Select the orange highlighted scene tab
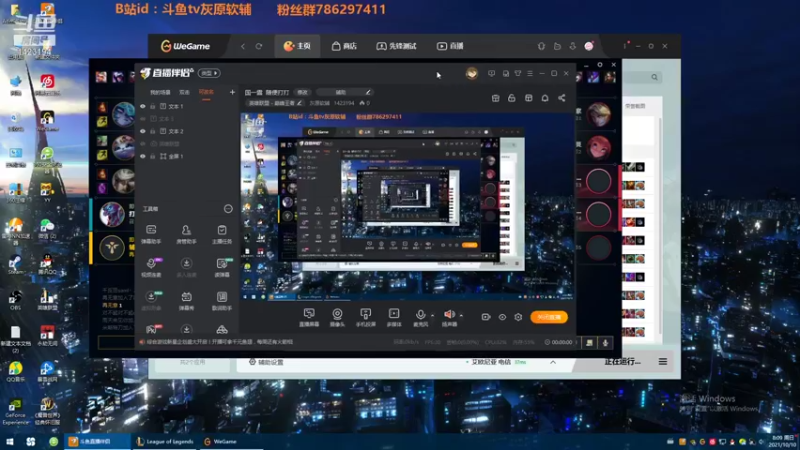The width and height of the screenshot is (800, 450). pyautogui.click(x=206, y=92)
